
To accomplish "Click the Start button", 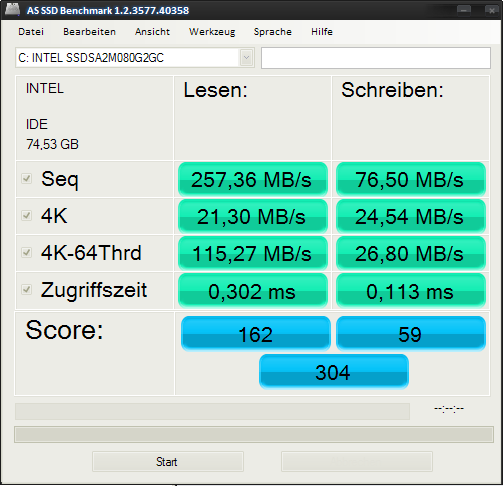I will tap(168, 462).
